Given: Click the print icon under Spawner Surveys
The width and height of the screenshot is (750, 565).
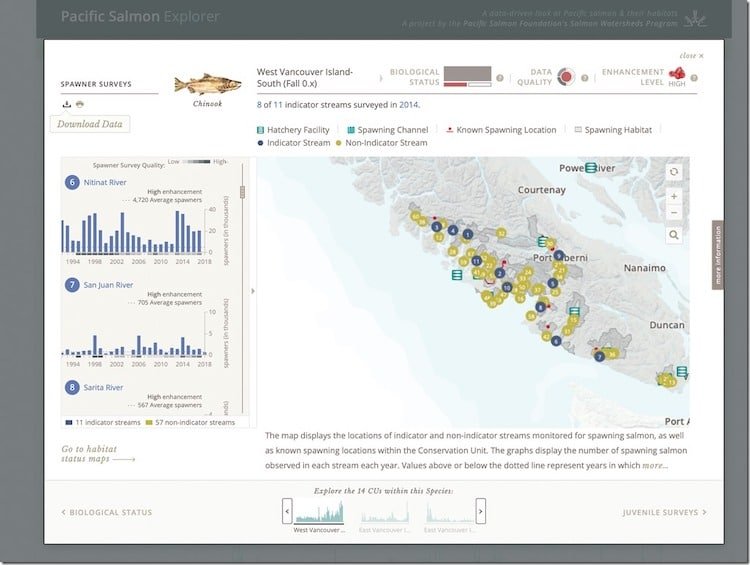Looking at the screenshot, I should pos(80,104).
